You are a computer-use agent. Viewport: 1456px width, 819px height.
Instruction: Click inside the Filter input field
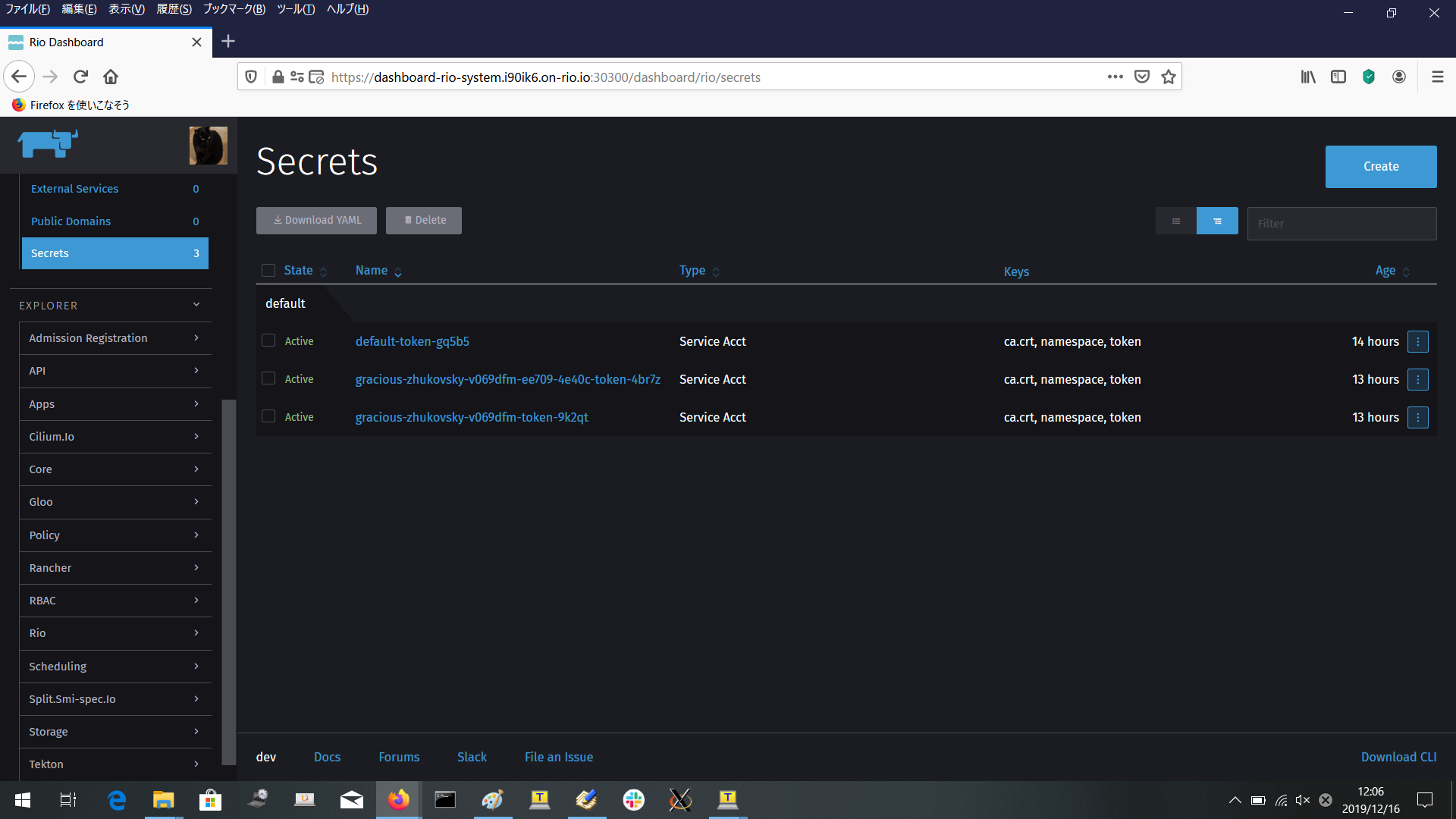point(1341,223)
